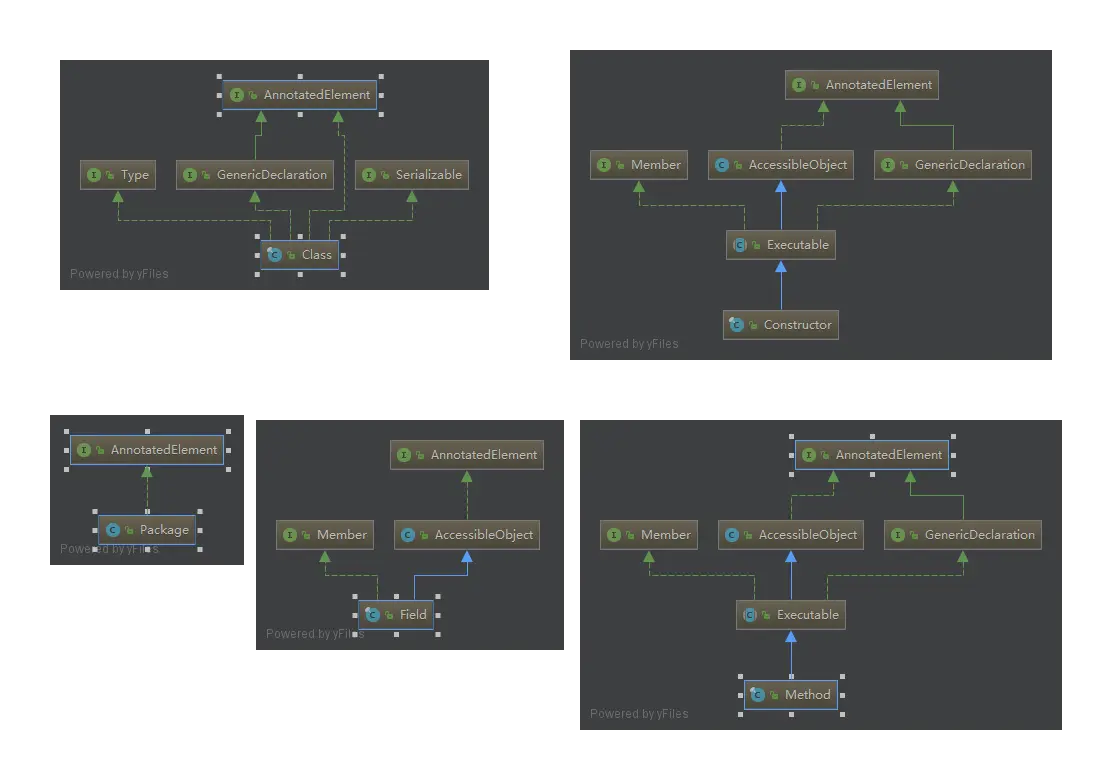Screen dimensions: 1113x781
Task: Select AccessibleObject node in the Constructor diagram
Action: point(781,165)
